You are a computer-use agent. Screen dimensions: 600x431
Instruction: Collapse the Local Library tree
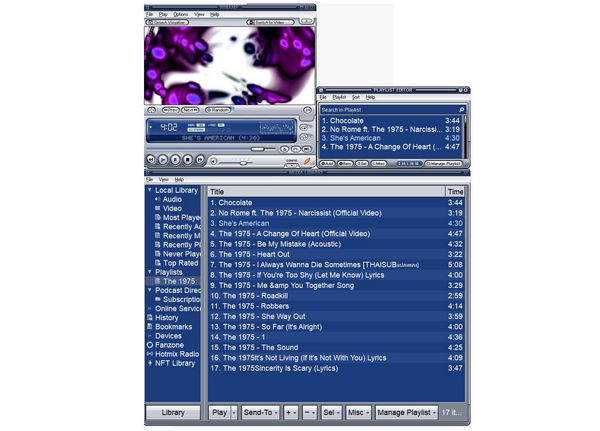150,190
